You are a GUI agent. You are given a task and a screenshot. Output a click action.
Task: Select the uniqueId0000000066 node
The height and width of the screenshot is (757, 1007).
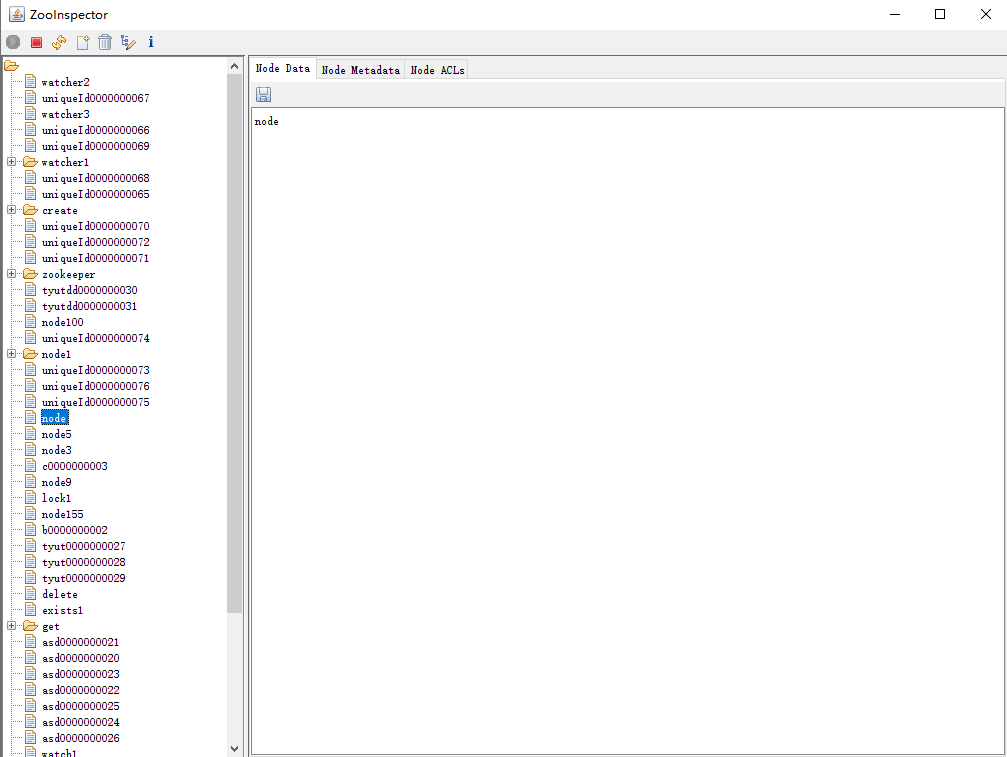96,130
